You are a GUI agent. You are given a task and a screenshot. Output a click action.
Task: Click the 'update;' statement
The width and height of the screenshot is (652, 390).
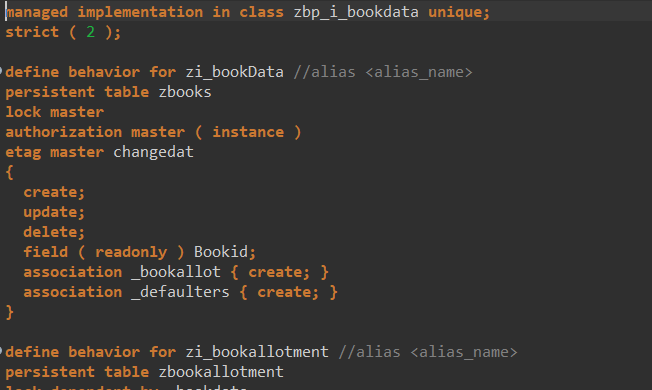point(54,212)
